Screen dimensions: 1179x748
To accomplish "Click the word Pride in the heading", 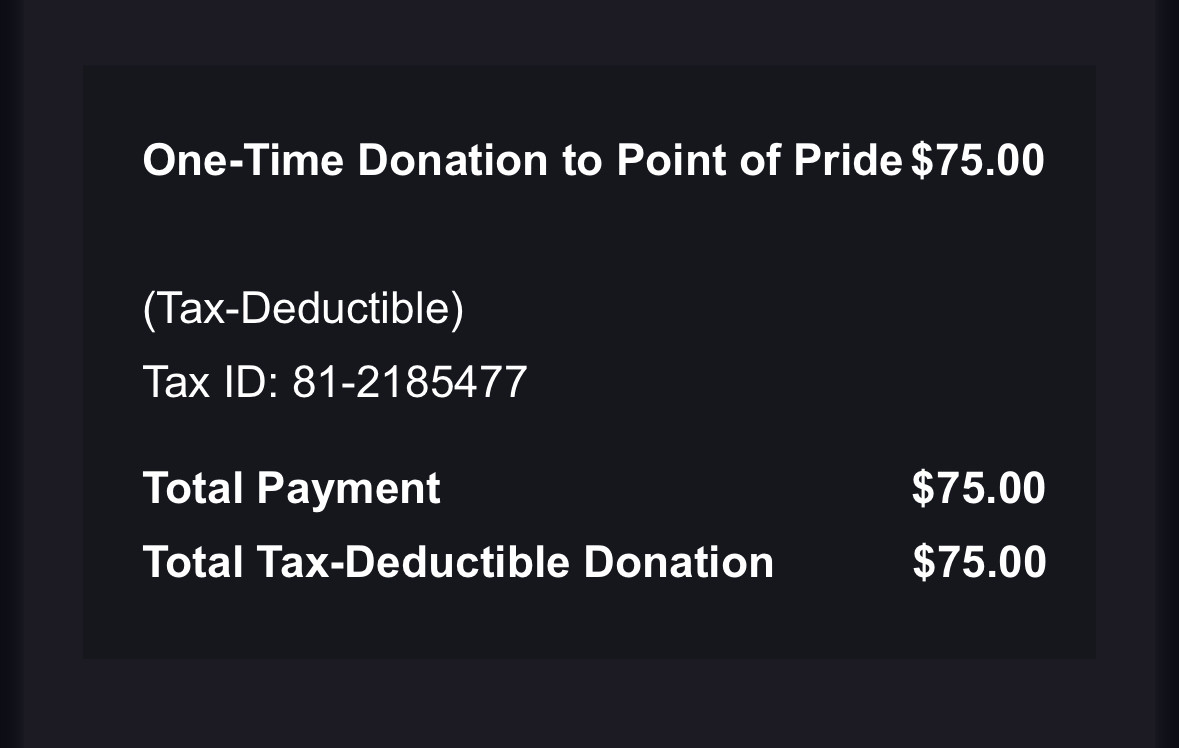I will point(848,161).
